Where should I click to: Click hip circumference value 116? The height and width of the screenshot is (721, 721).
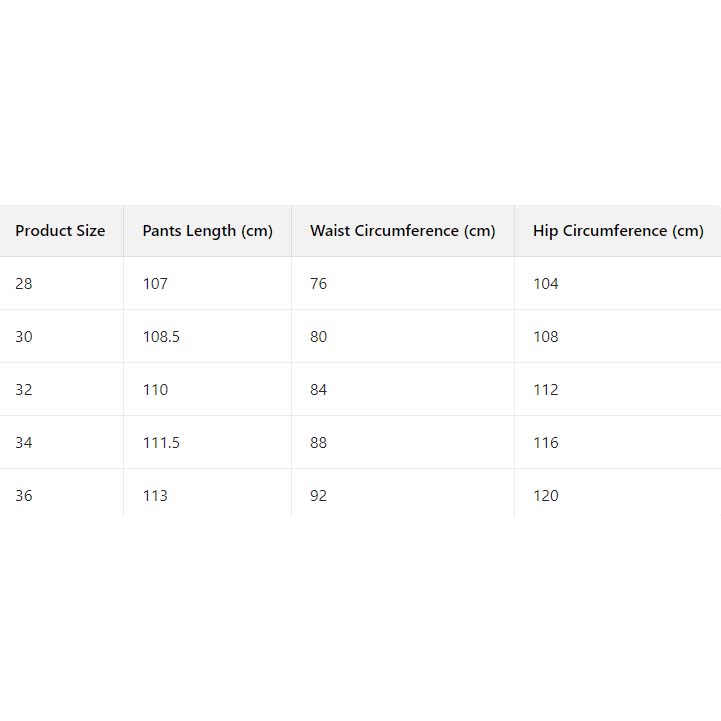[546, 443]
